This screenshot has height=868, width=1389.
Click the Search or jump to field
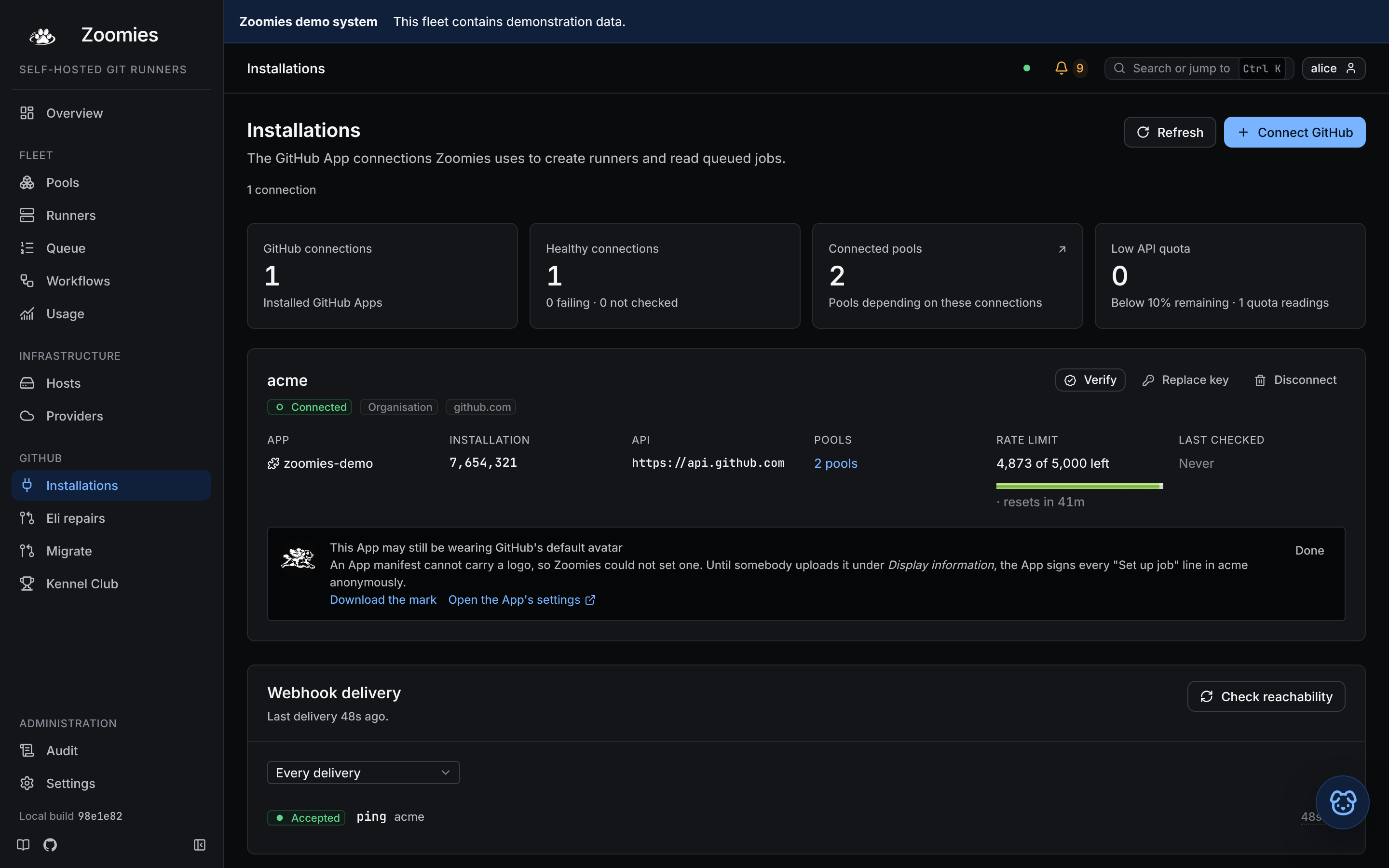click(1198, 68)
